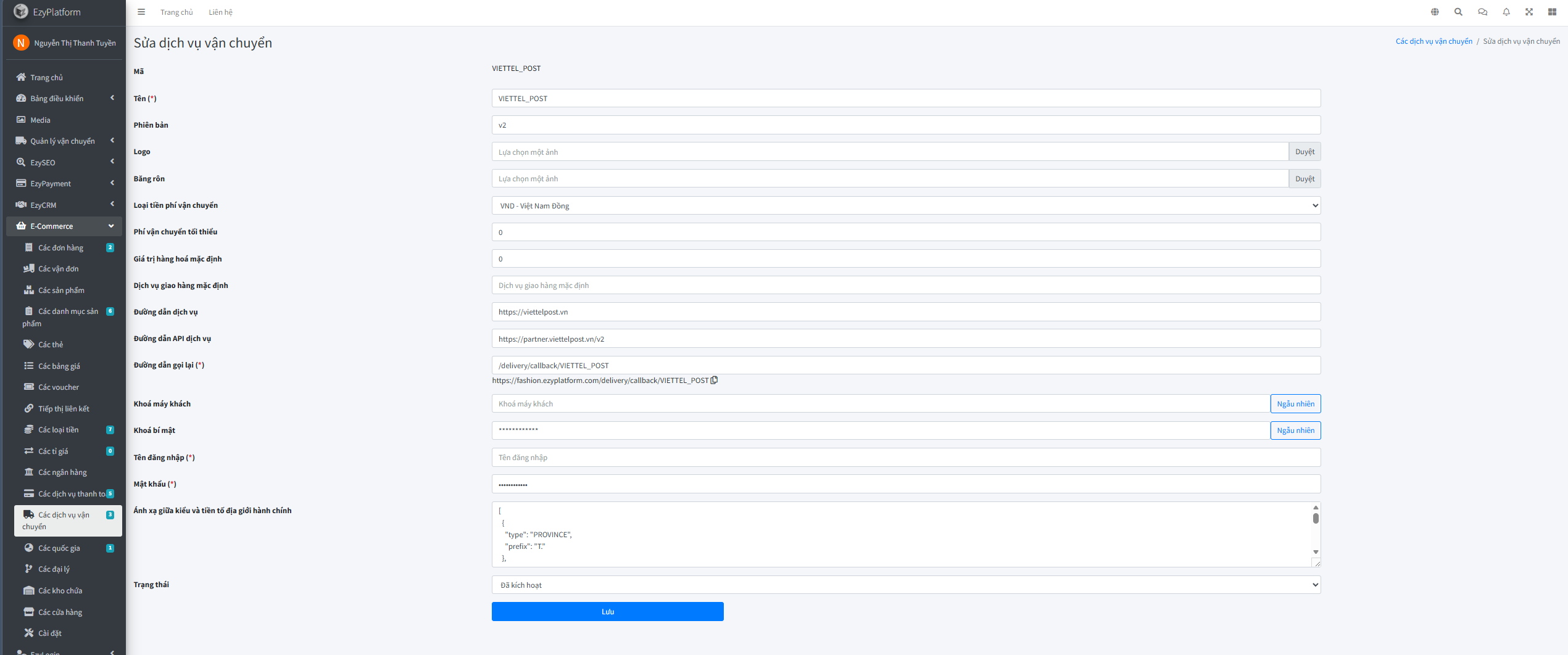
Task: Open the apps grid icon
Action: pyautogui.click(x=1552, y=12)
